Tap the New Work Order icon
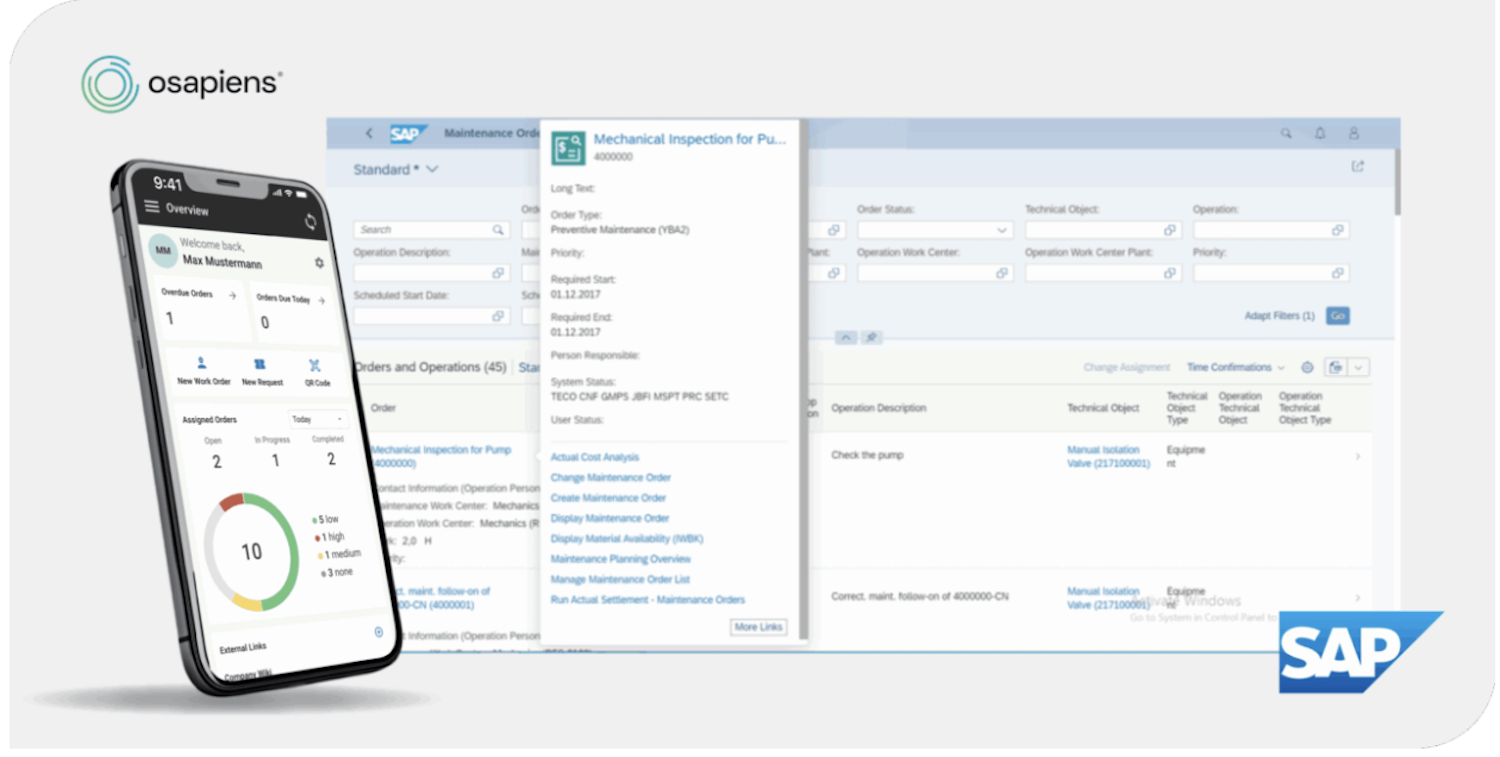Viewport: 1500px width, 757px height. [201, 364]
